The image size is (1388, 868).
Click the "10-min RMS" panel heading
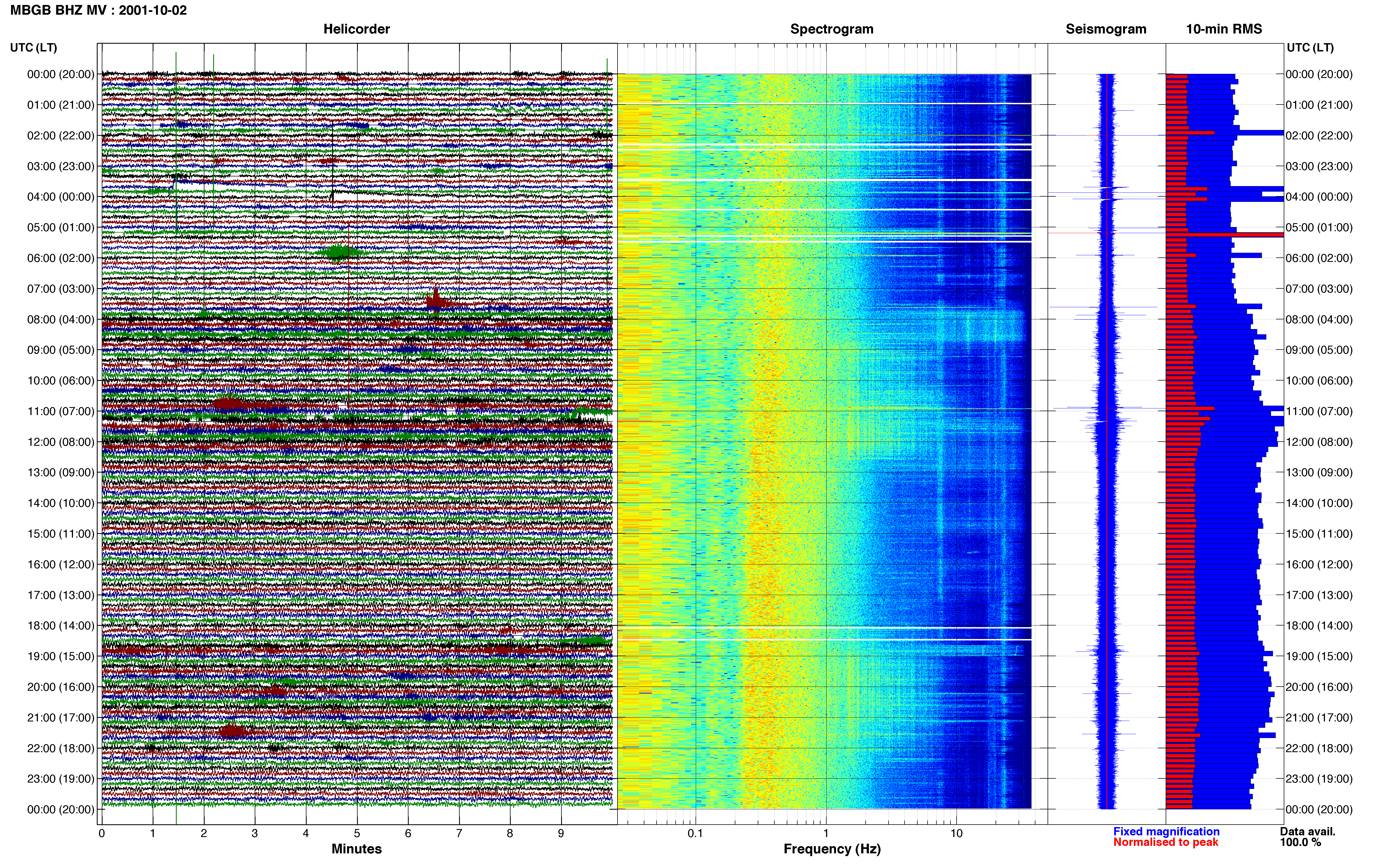[1224, 29]
